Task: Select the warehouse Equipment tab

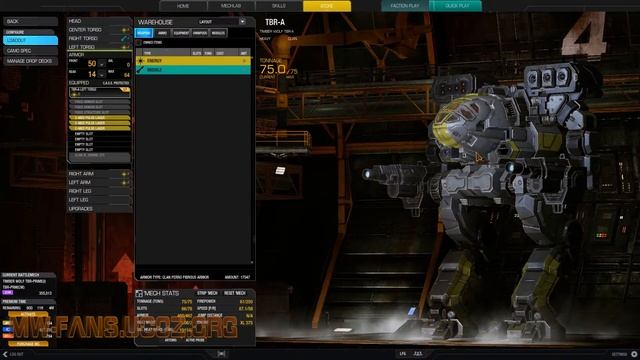Action: [181, 33]
